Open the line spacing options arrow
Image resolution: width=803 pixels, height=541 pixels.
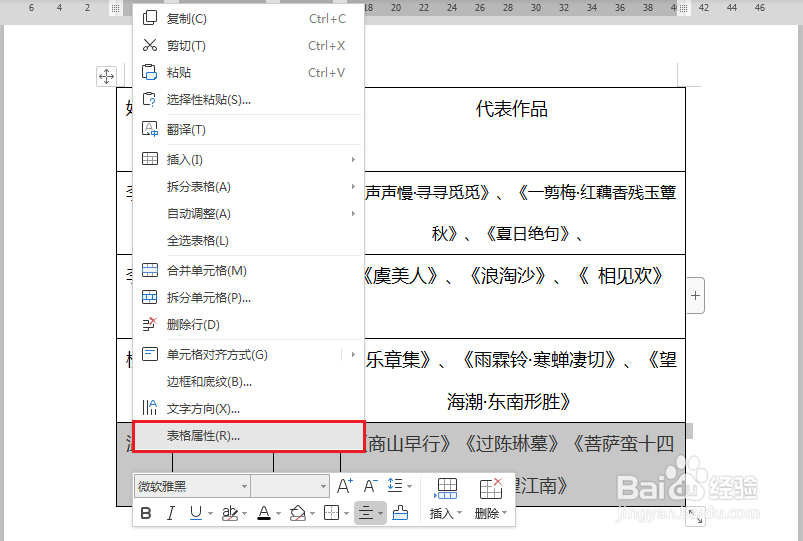pos(410,486)
